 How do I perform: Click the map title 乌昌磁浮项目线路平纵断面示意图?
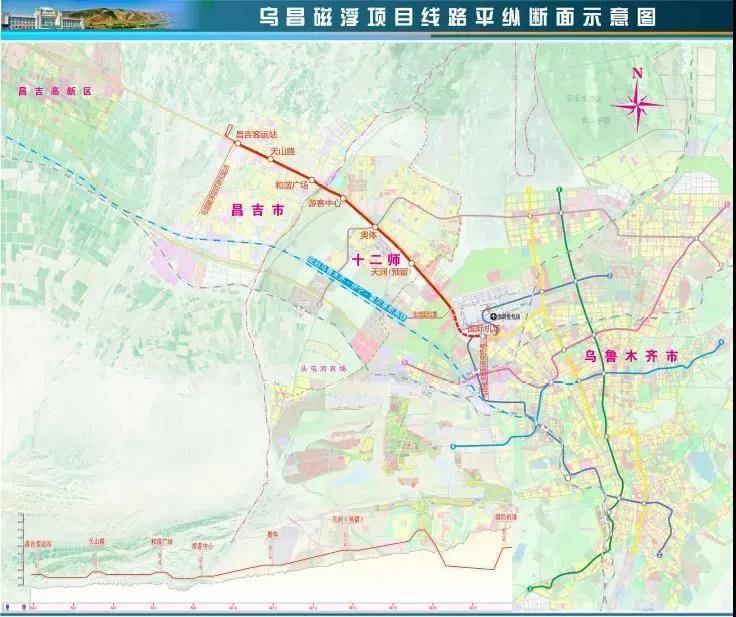tap(457, 17)
